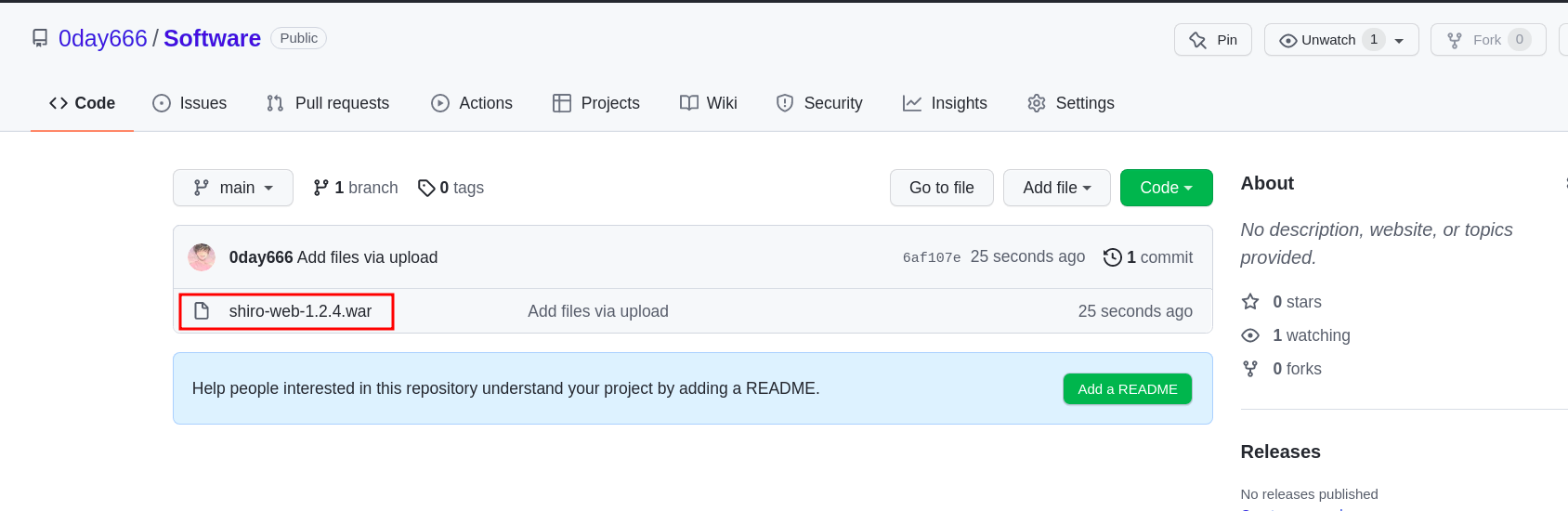Open the 1 watching link
This screenshot has width=1568, height=511.
pyautogui.click(x=1312, y=335)
